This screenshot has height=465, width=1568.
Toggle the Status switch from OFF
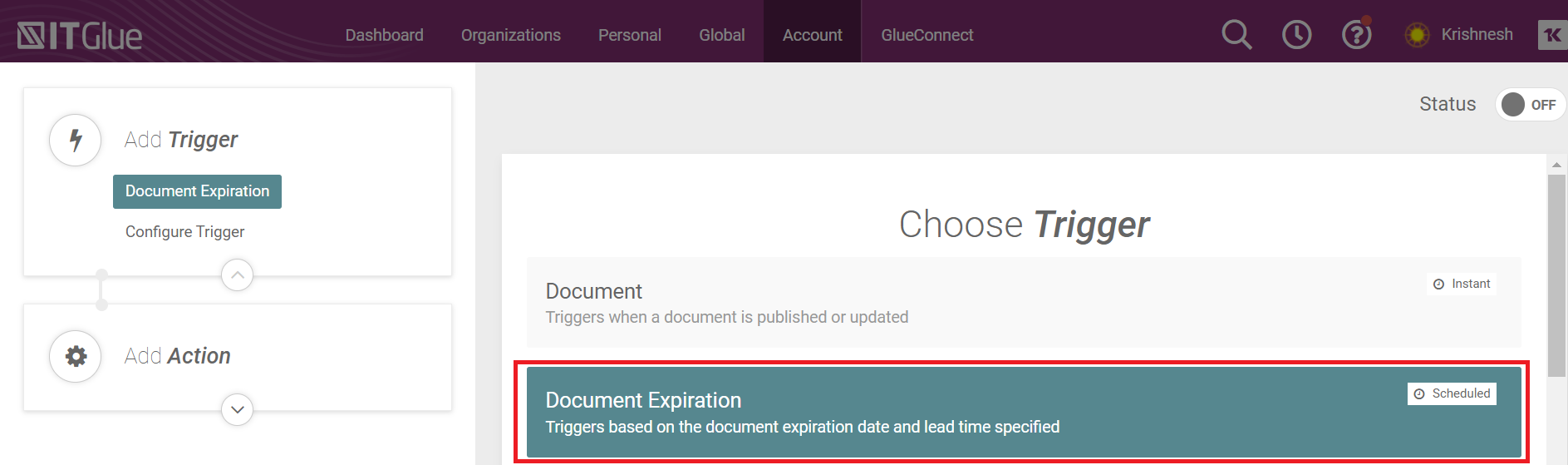click(1530, 105)
